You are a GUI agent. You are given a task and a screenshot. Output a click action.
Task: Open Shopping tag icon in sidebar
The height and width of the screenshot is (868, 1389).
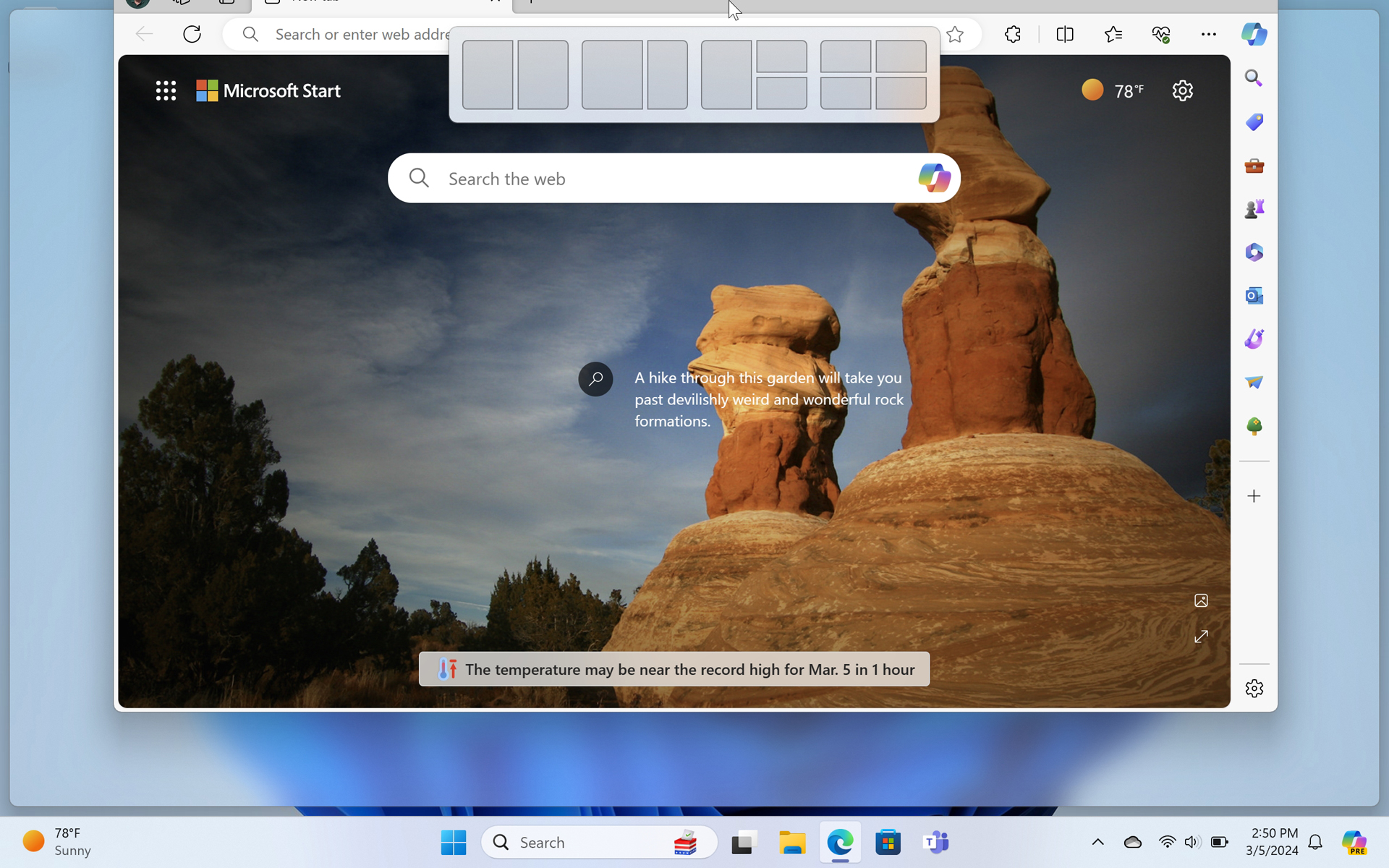tap(1253, 122)
